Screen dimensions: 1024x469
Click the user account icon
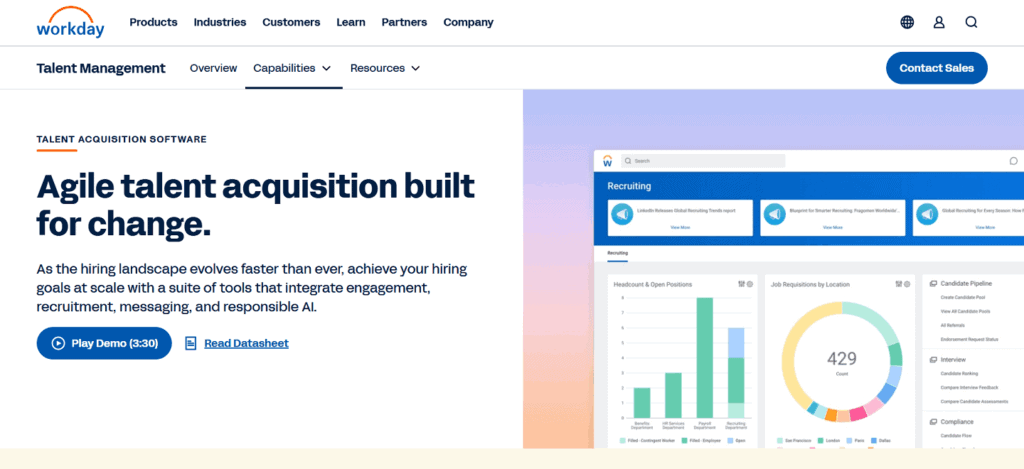pos(939,22)
